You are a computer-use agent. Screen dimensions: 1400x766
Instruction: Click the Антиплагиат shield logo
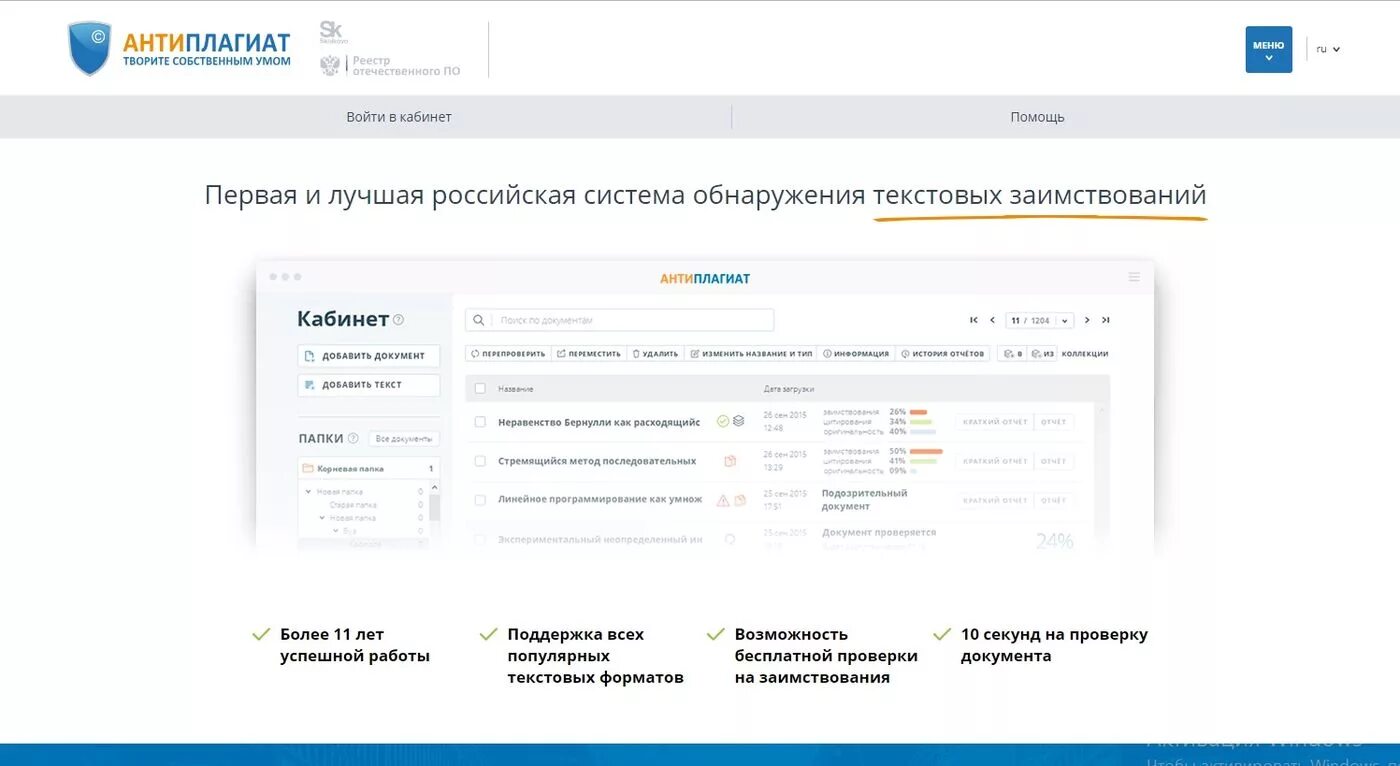[89, 49]
